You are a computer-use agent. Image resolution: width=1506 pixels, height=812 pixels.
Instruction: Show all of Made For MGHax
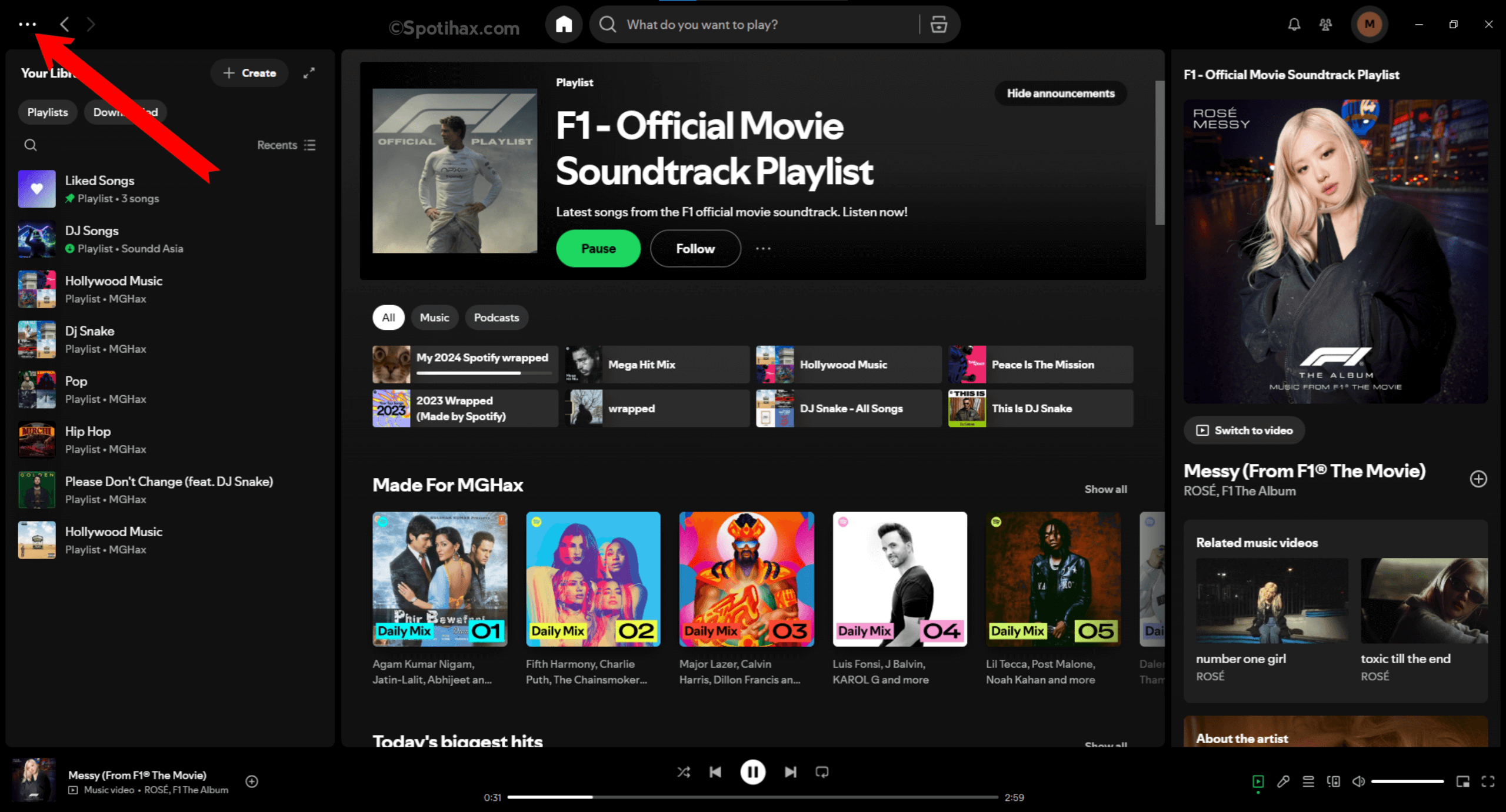(x=1105, y=489)
